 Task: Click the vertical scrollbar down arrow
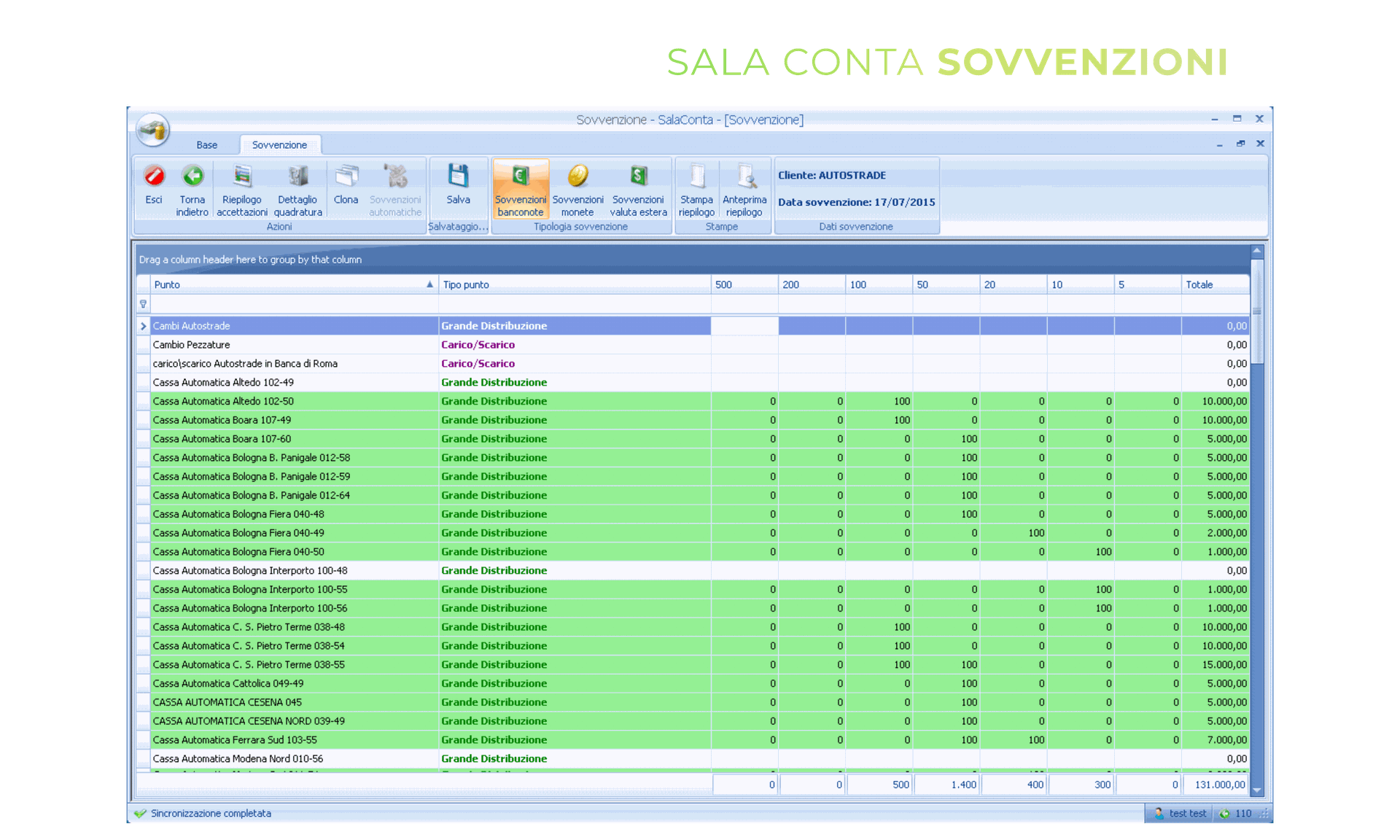coord(1256,790)
